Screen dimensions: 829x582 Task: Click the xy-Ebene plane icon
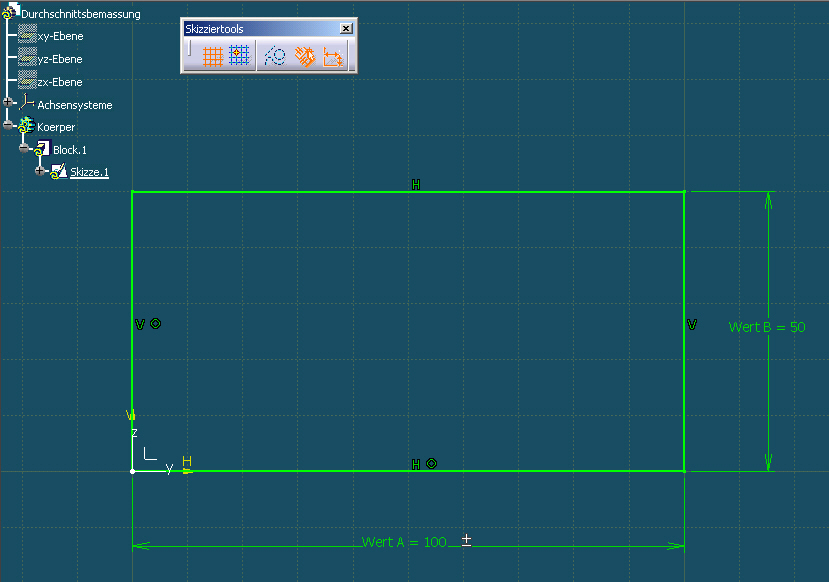point(27,34)
